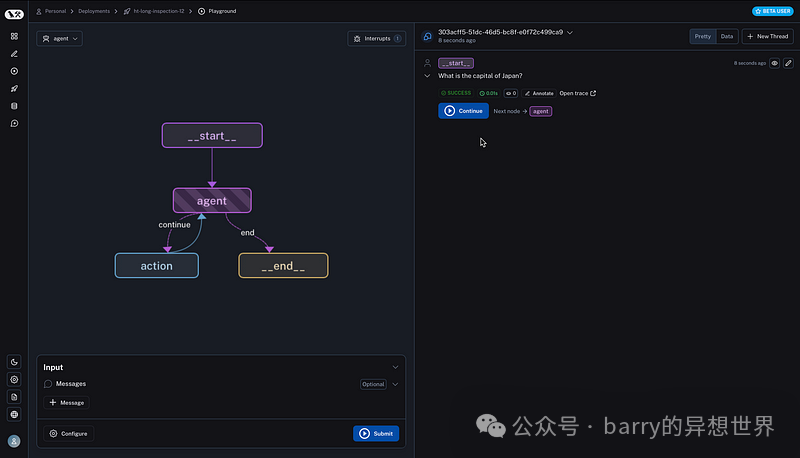800x458 pixels.
Task: Select the __end__ node in the graph
Action: [x=283, y=266]
